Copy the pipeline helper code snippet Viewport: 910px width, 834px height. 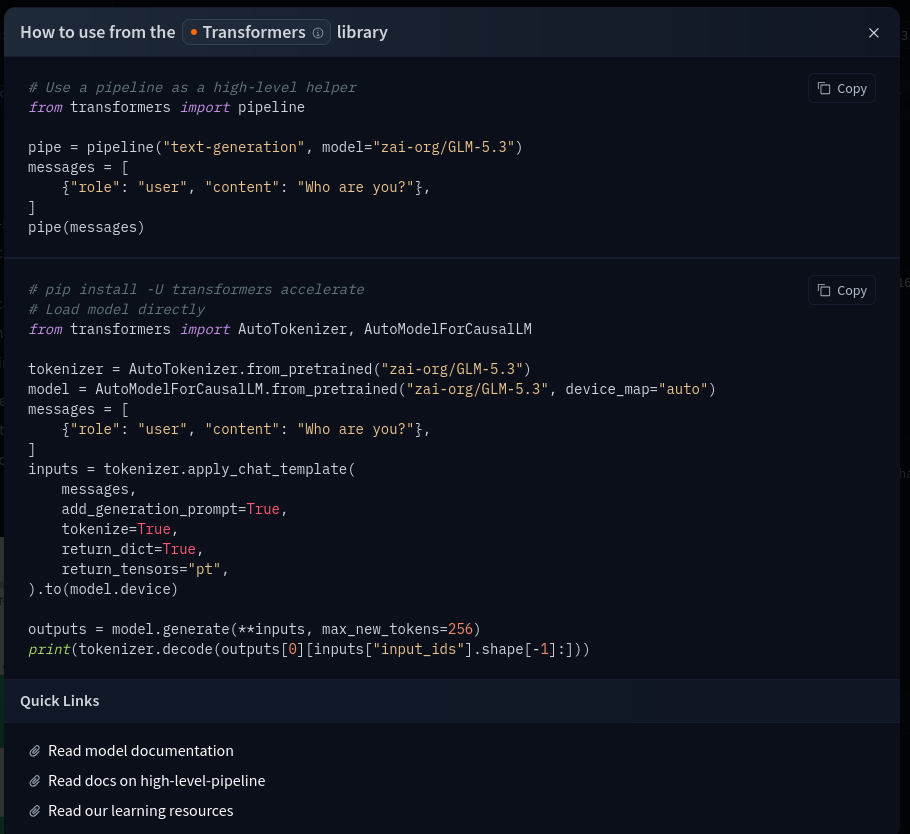click(x=842, y=88)
